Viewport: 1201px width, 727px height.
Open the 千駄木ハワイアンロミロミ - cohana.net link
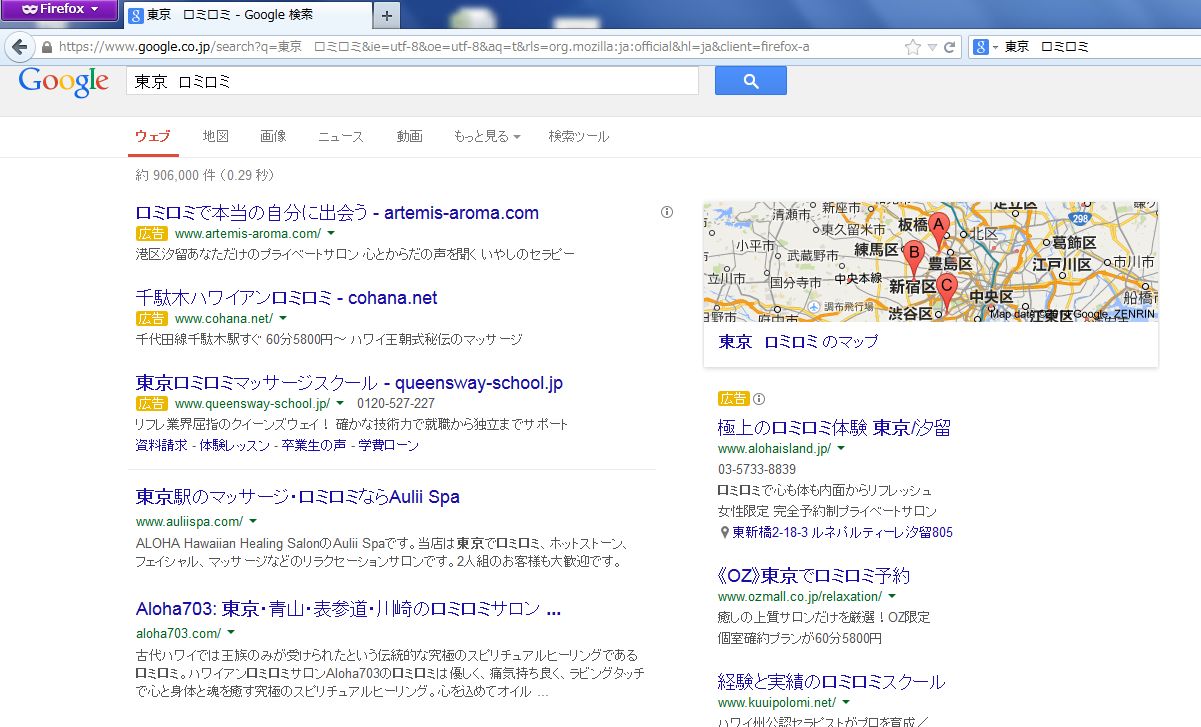click(286, 298)
